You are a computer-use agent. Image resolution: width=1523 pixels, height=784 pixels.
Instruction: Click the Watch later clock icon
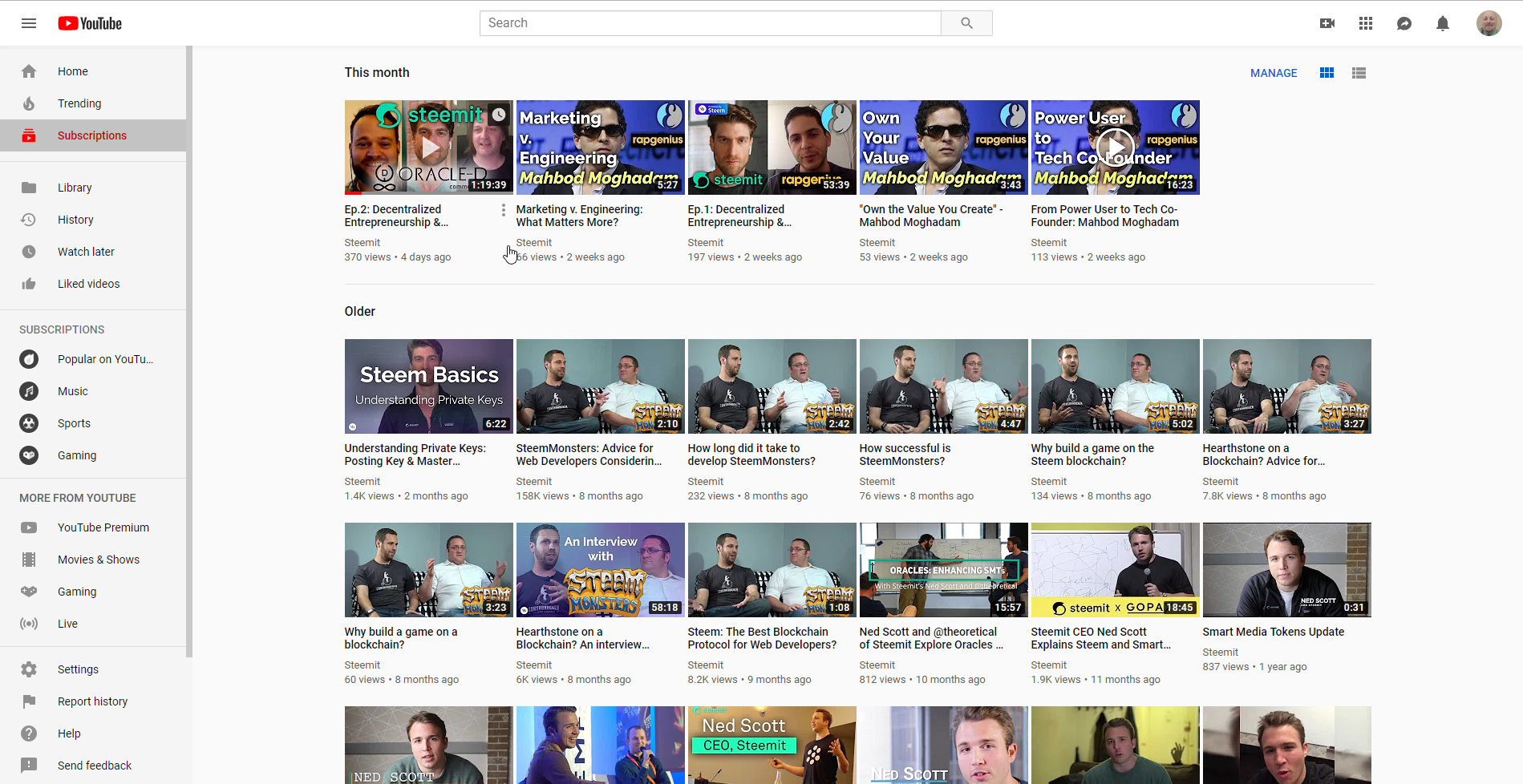[x=29, y=252]
